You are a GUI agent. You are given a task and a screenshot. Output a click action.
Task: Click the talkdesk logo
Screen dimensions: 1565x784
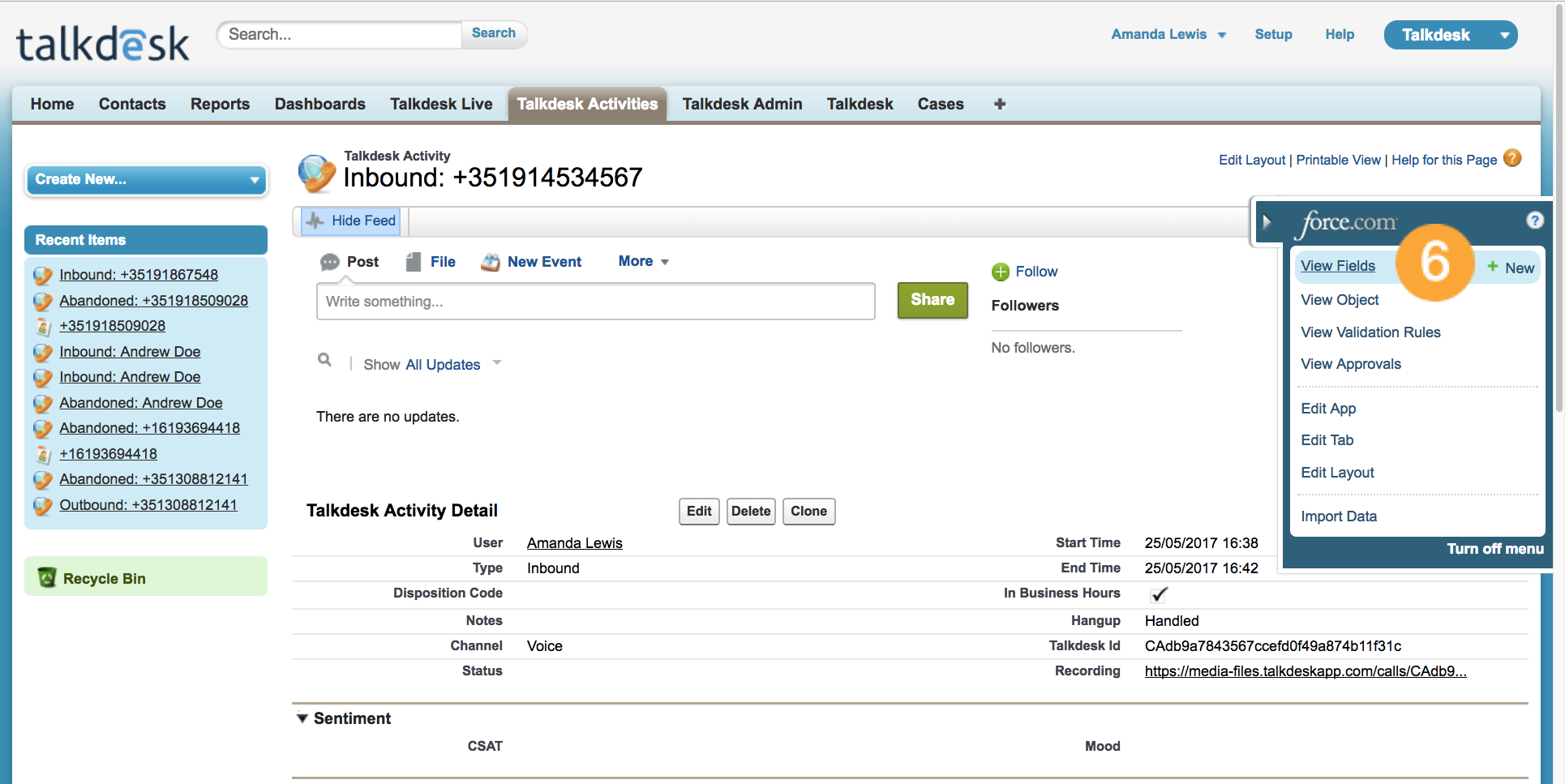pos(103,44)
